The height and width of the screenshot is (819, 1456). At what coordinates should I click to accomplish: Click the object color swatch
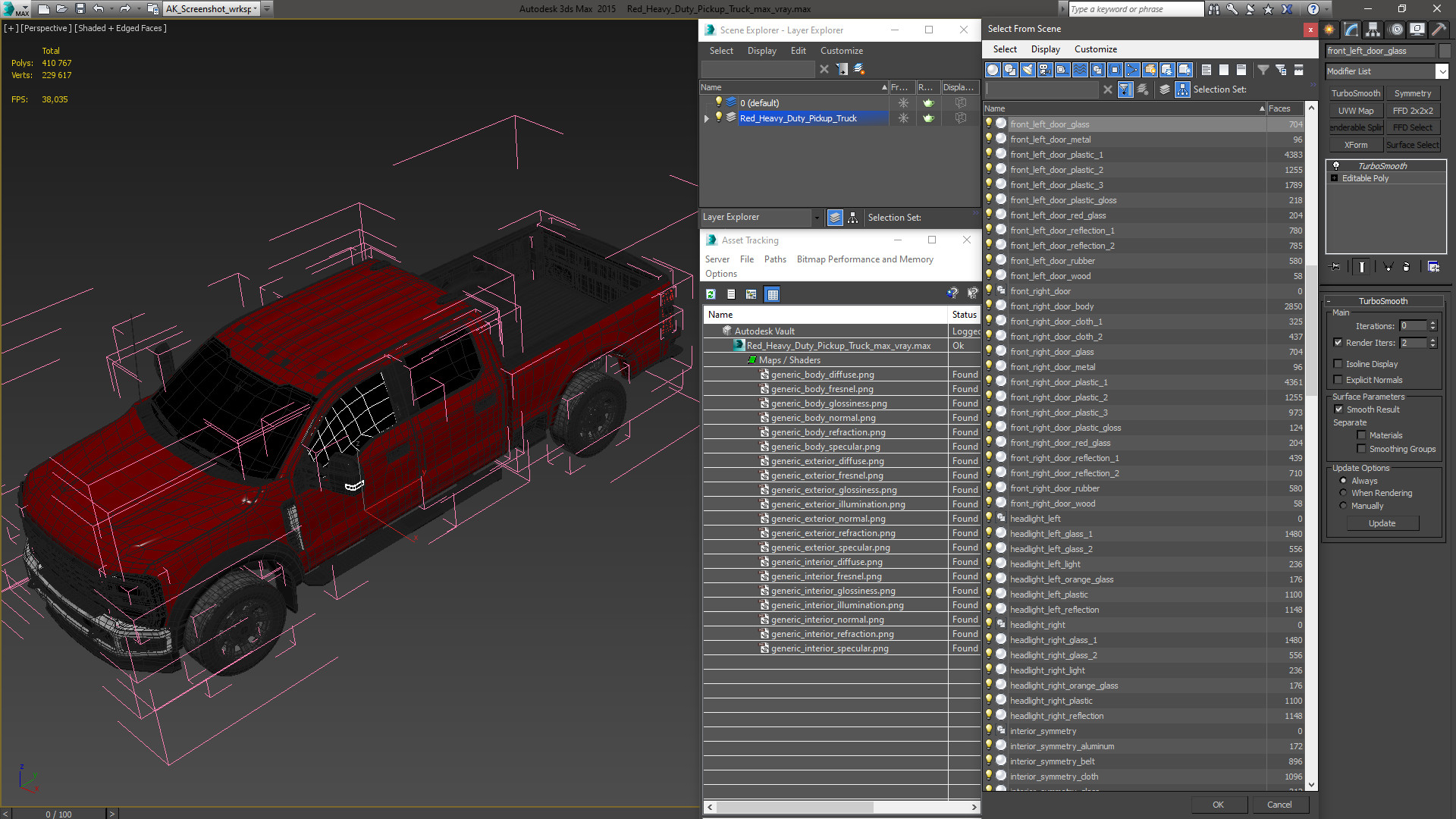pyautogui.click(x=1445, y=51)
